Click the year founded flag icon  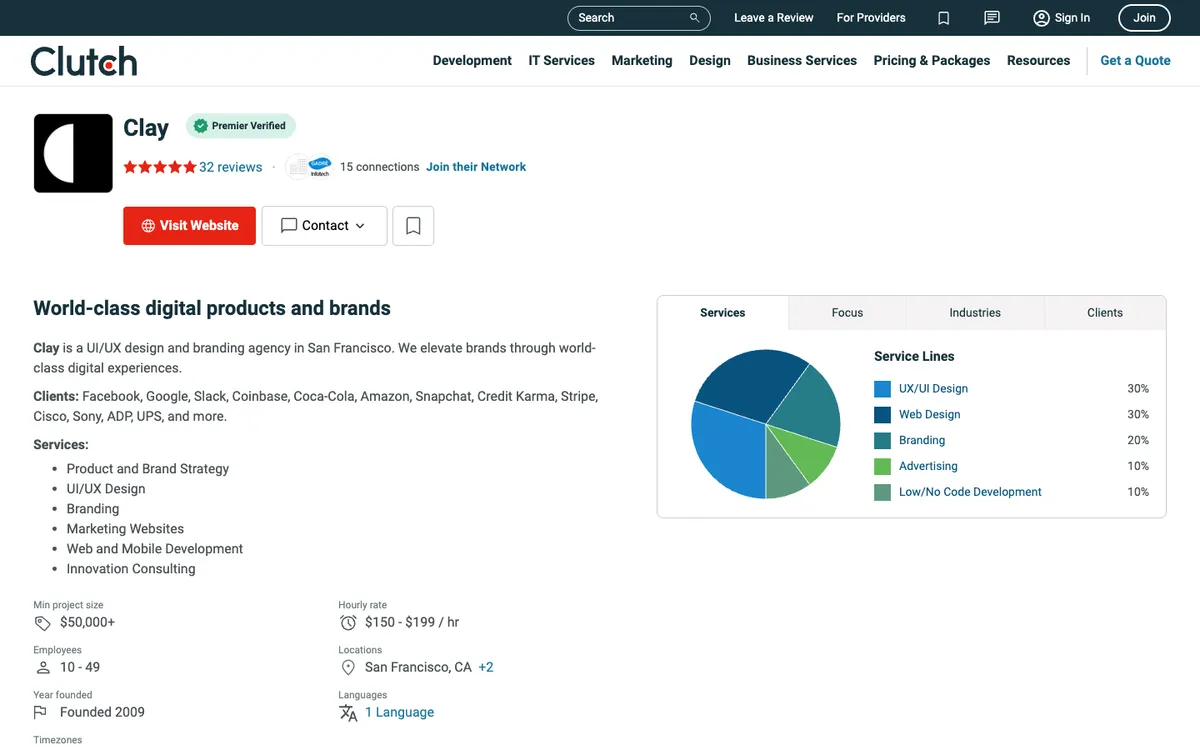coord(41,712)
